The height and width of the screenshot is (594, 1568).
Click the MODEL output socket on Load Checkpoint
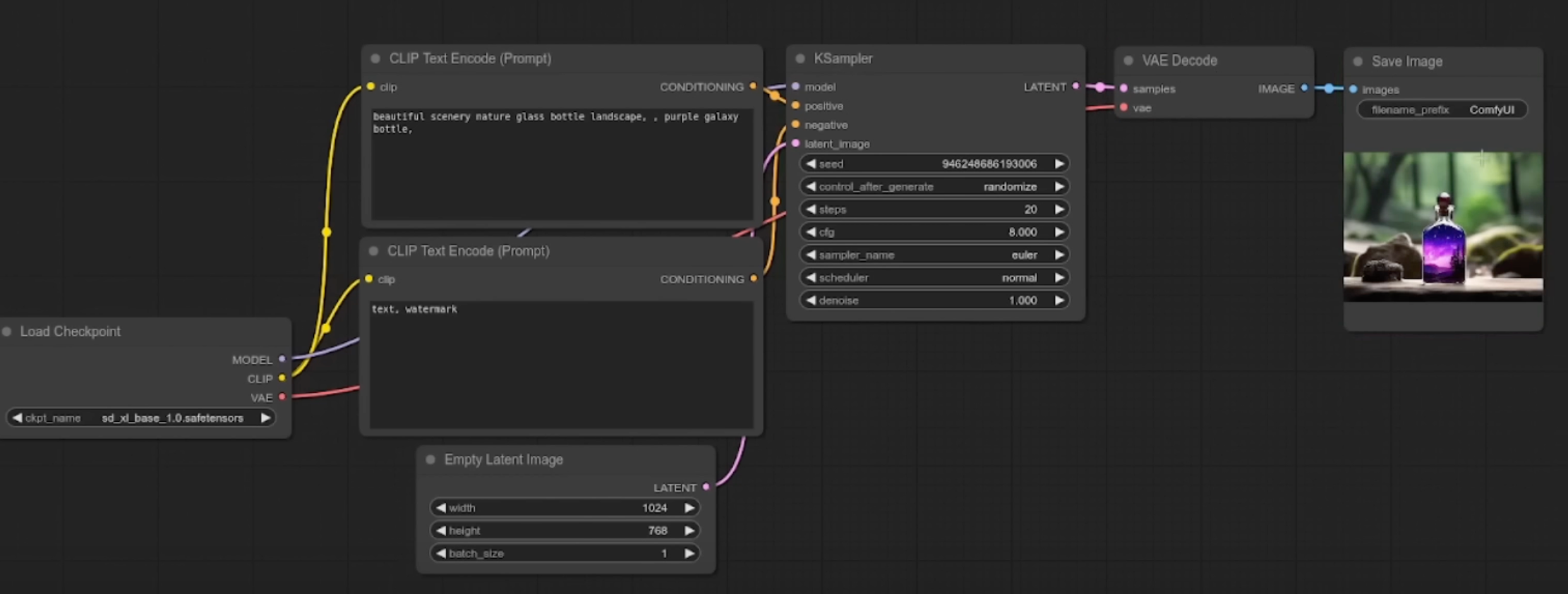[x=282, y=359]
